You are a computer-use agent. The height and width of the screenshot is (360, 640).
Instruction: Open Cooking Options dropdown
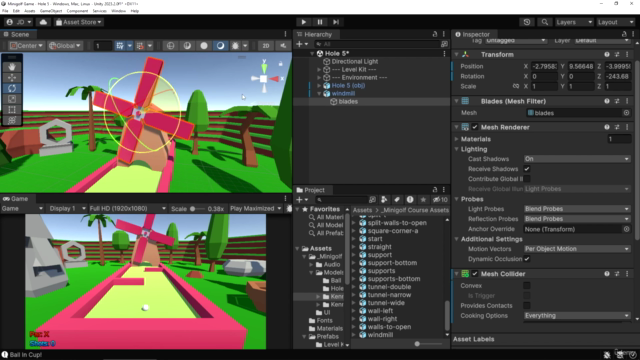[x=577, y=316]
